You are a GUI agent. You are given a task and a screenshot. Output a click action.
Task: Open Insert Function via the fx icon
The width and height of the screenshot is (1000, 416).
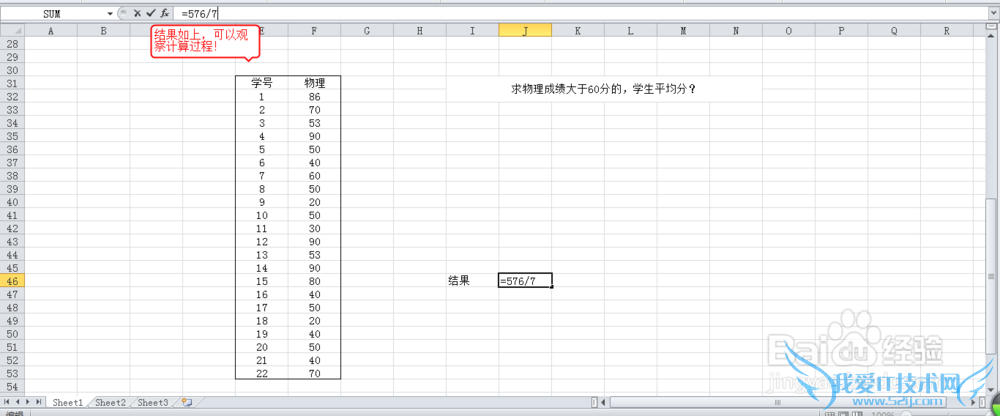pyautogui.click(x=165, y=13)
